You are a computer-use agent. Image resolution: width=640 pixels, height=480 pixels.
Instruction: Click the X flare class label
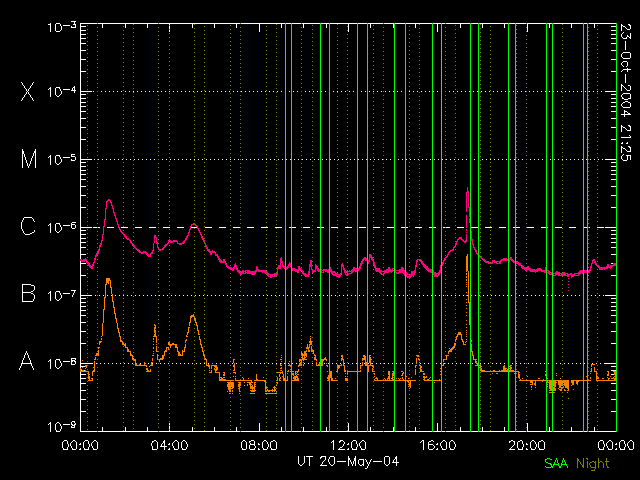27,91
